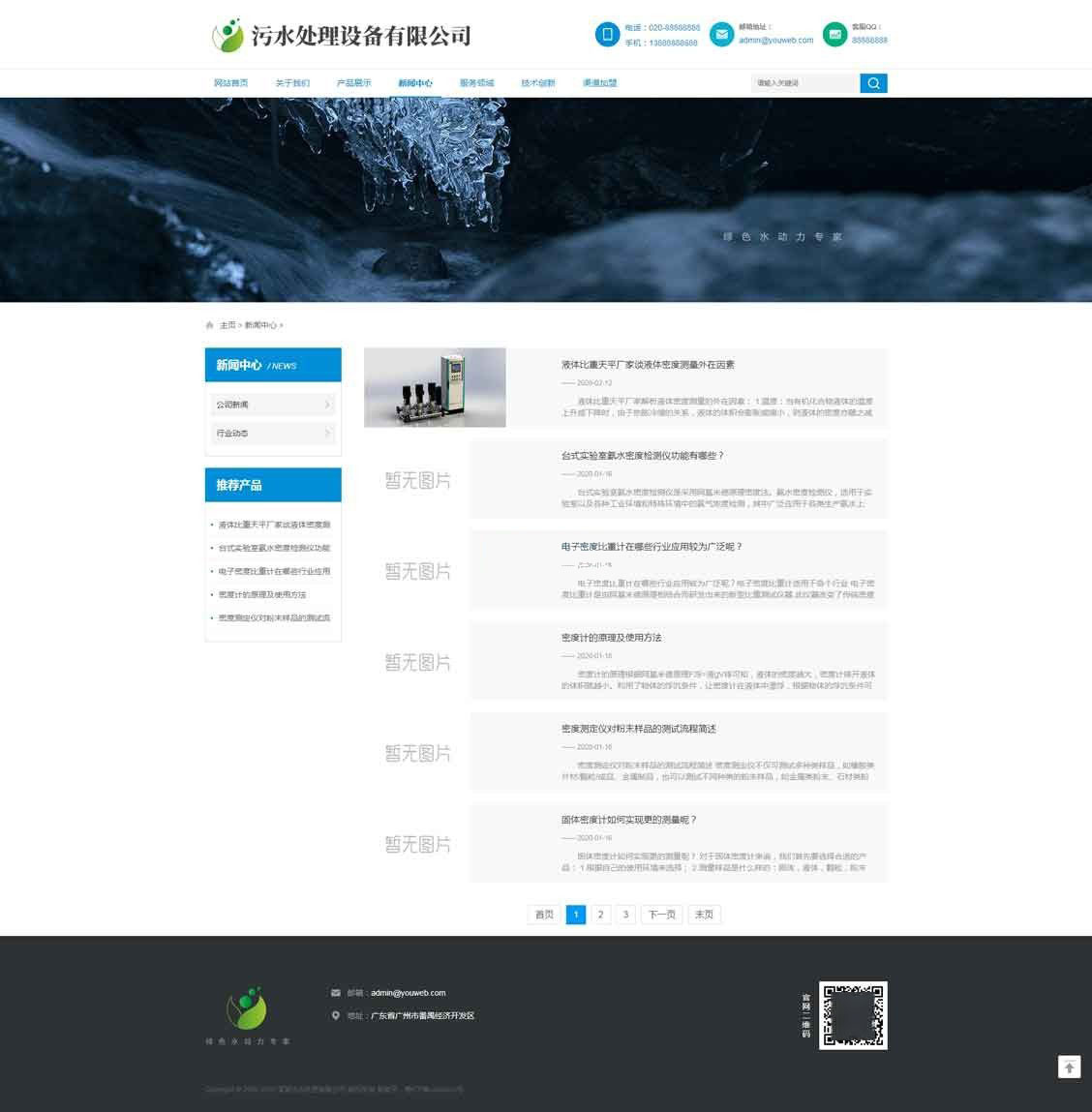This screenshot has height=1112, width=1092.
Task: Expand the 行业动态 category arrow
Action: (x=327, y=433)
